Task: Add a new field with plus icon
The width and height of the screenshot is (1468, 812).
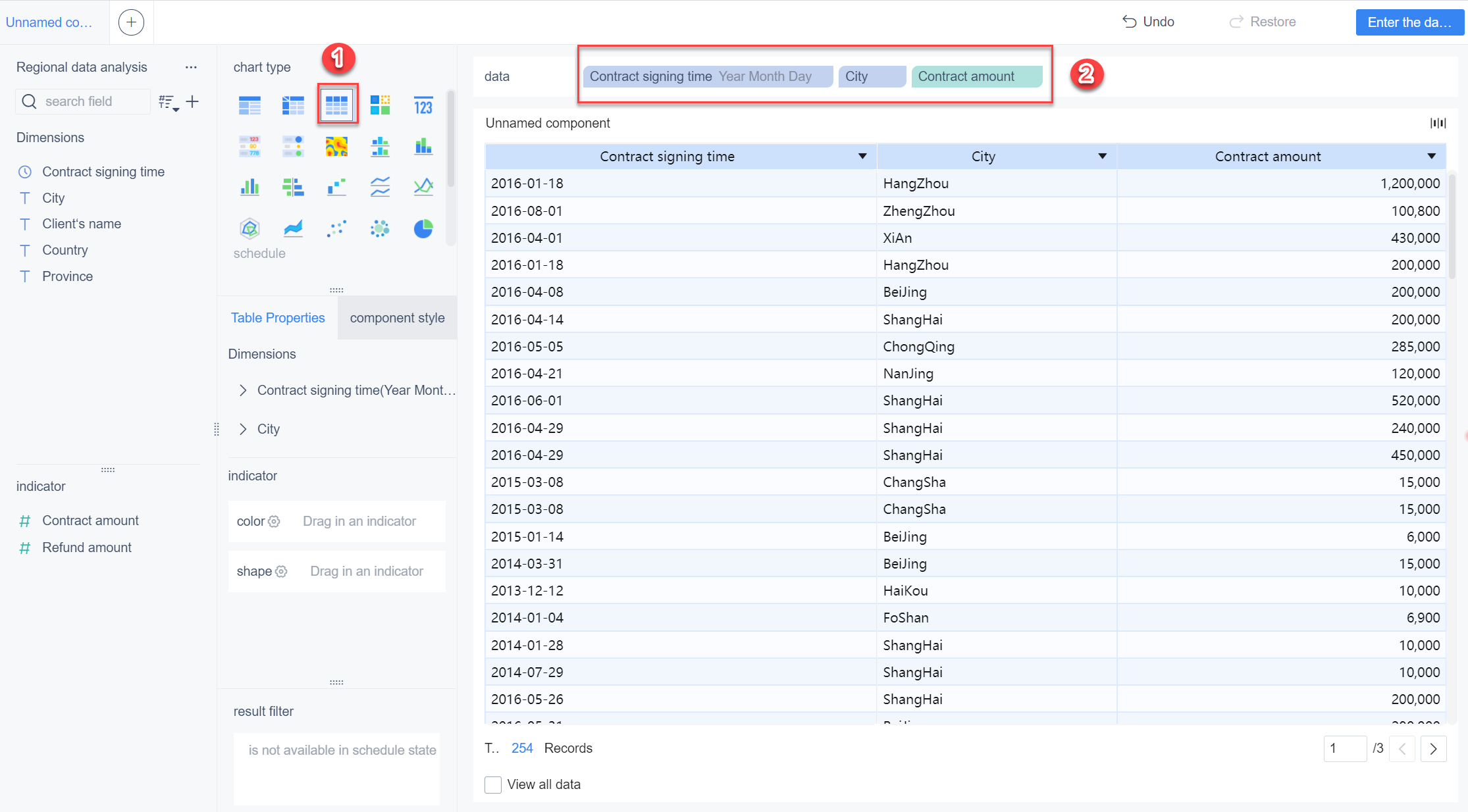Action: point(192,101)
